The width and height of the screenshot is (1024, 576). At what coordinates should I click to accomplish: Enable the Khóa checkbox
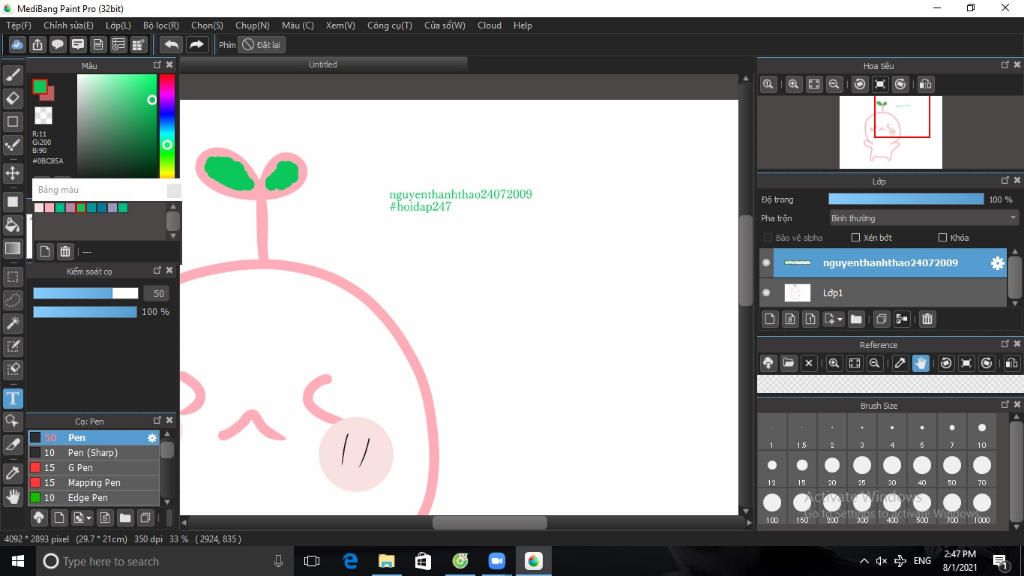tap(942, 238)
